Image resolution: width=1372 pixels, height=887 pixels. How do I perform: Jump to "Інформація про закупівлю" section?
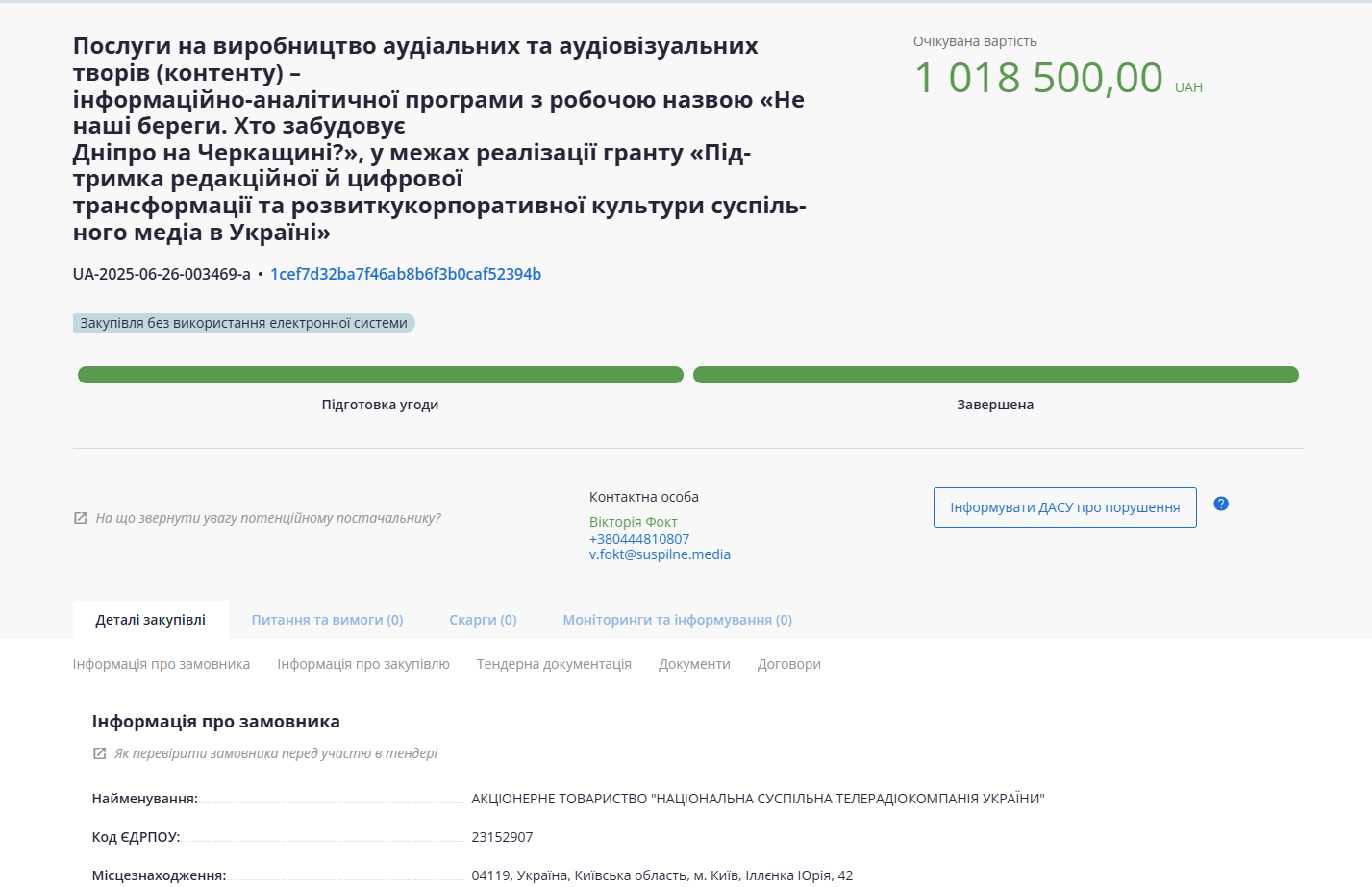tap(363, 664)
